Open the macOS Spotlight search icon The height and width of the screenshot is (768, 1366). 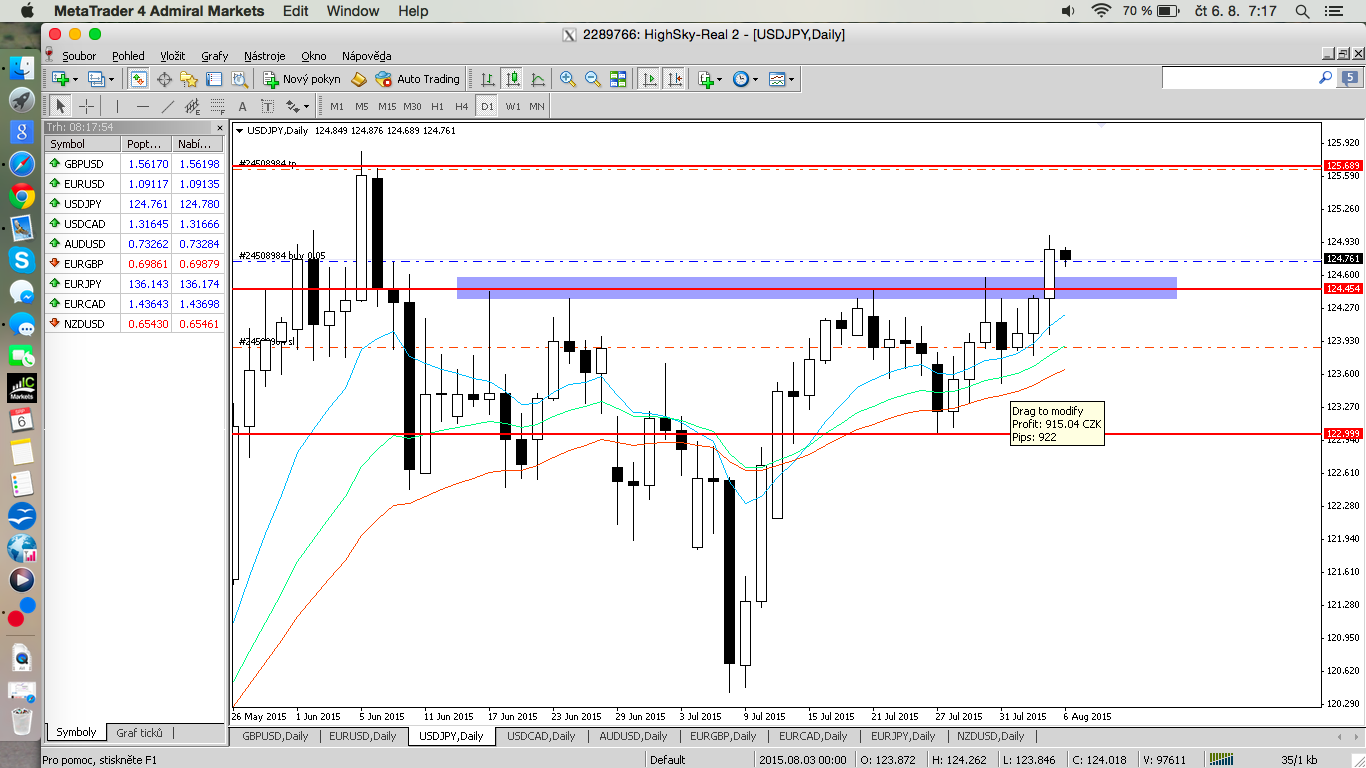[x=1302, y=11]
